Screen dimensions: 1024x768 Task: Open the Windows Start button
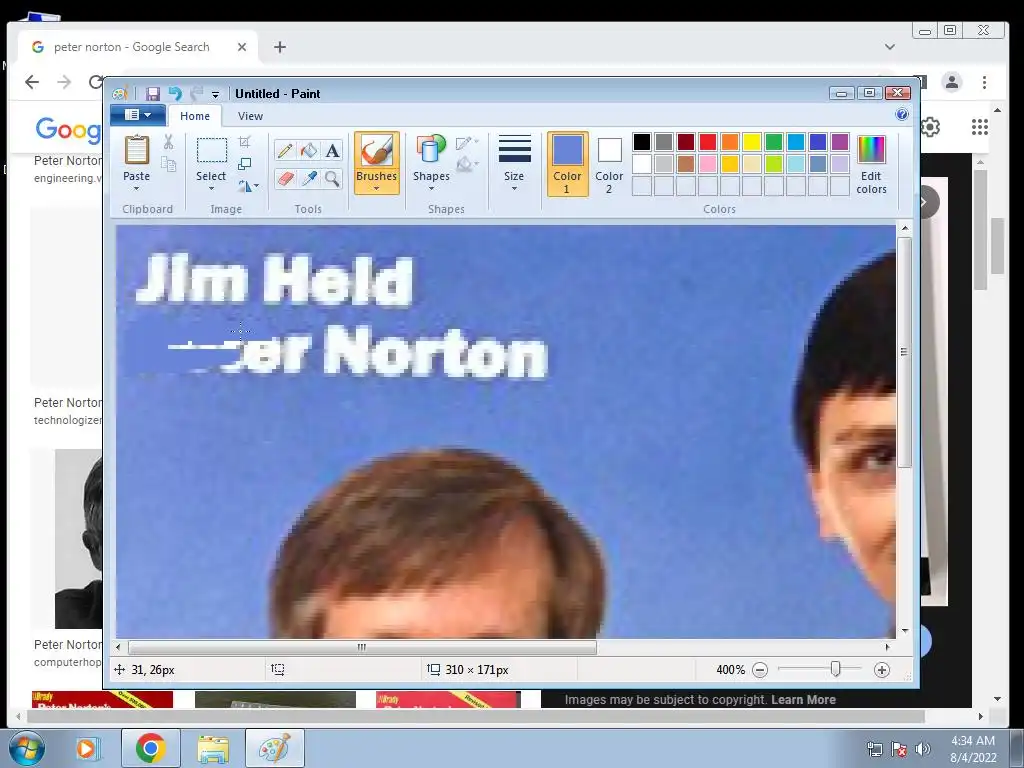tap(26, 748)
